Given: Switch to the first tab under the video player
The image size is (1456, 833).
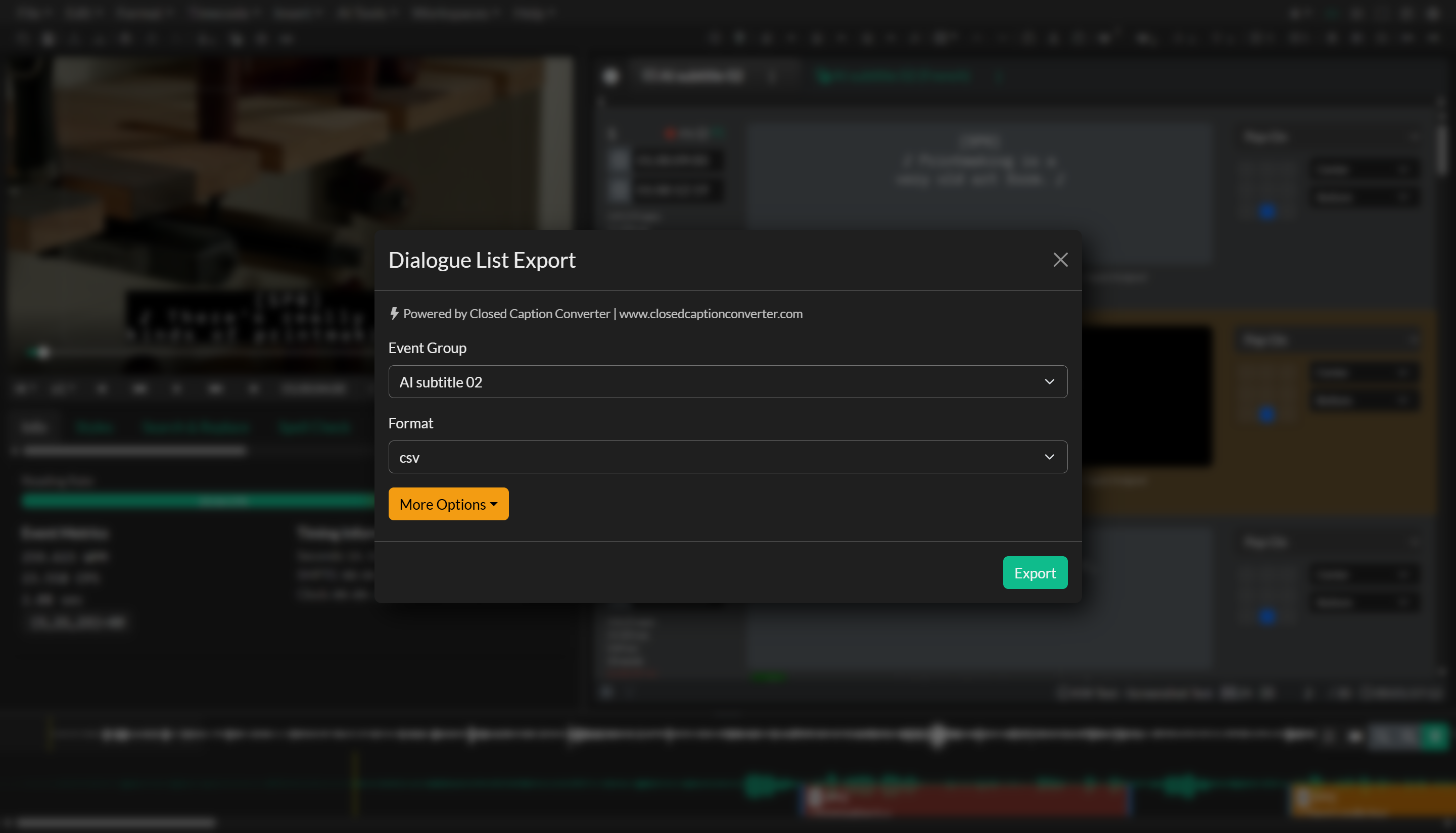Looking at the screenshot, I should pos(35,427).
